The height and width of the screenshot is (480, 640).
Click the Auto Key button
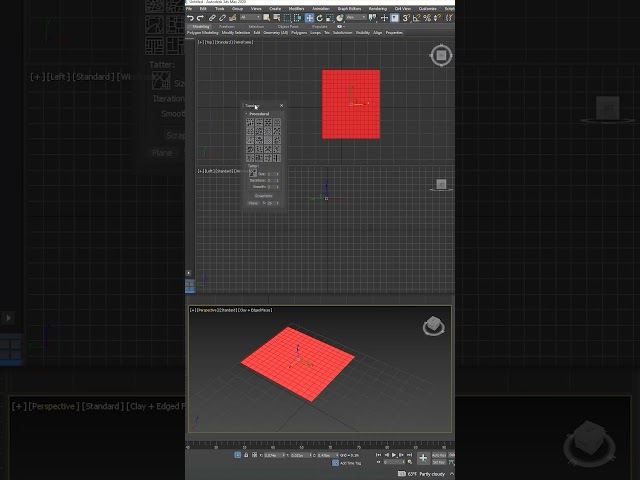(x=439, y=455)
